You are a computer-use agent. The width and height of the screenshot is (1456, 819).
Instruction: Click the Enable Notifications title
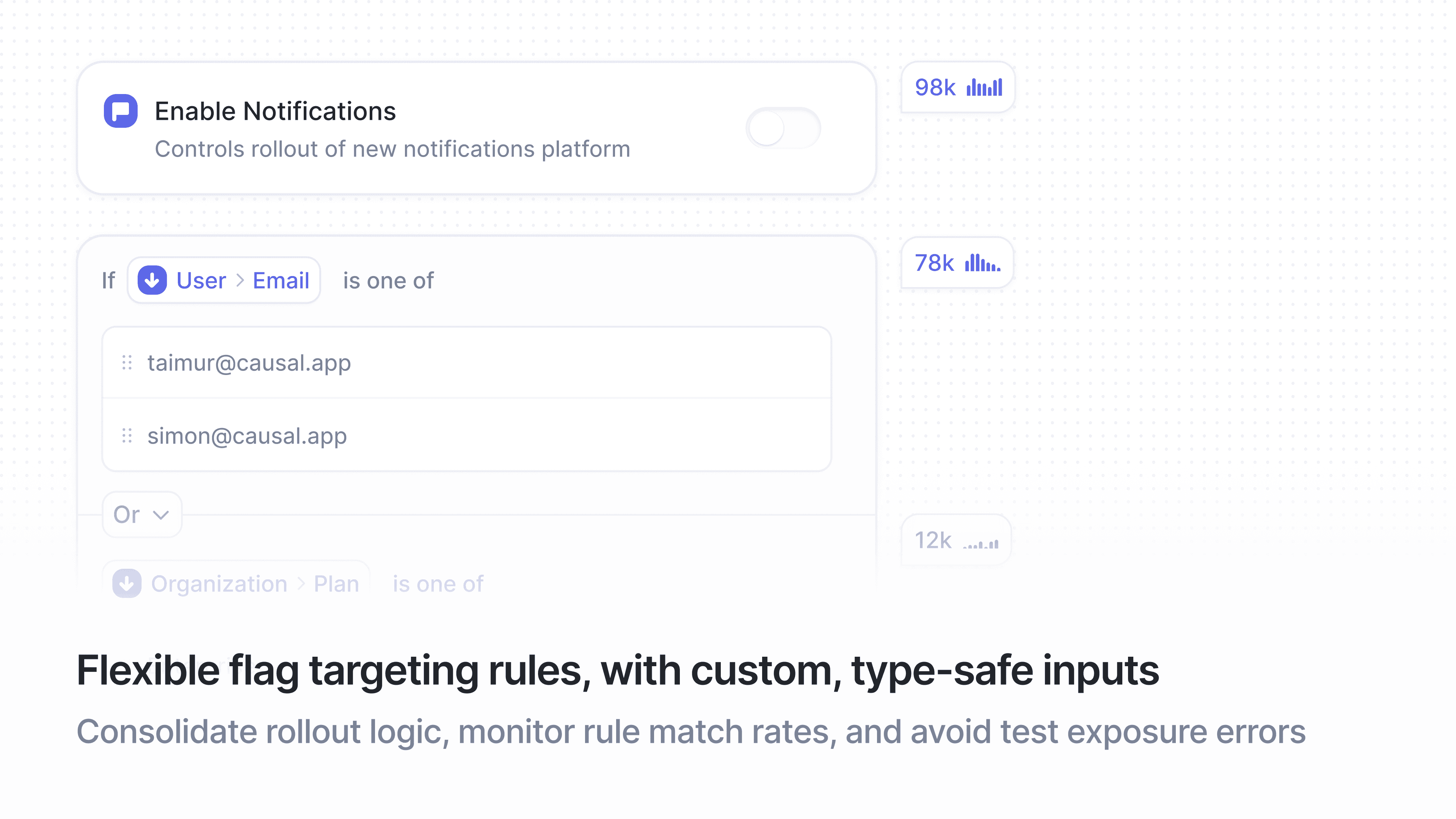pyautogui.click(x=275, y=111)
